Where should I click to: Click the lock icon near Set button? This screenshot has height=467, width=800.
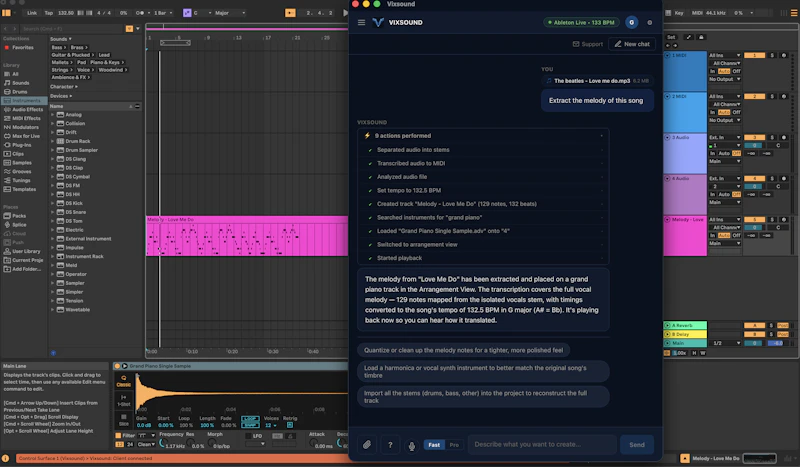[701, 37]
